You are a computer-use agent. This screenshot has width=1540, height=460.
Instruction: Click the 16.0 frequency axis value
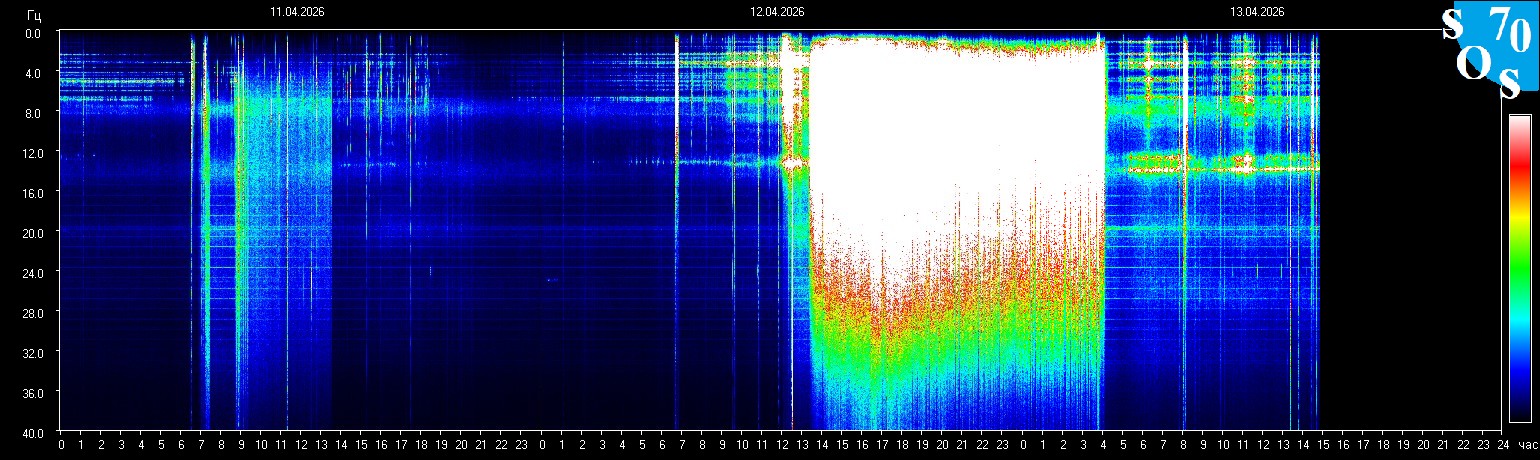pyautogui.click(x=33, y=192)
